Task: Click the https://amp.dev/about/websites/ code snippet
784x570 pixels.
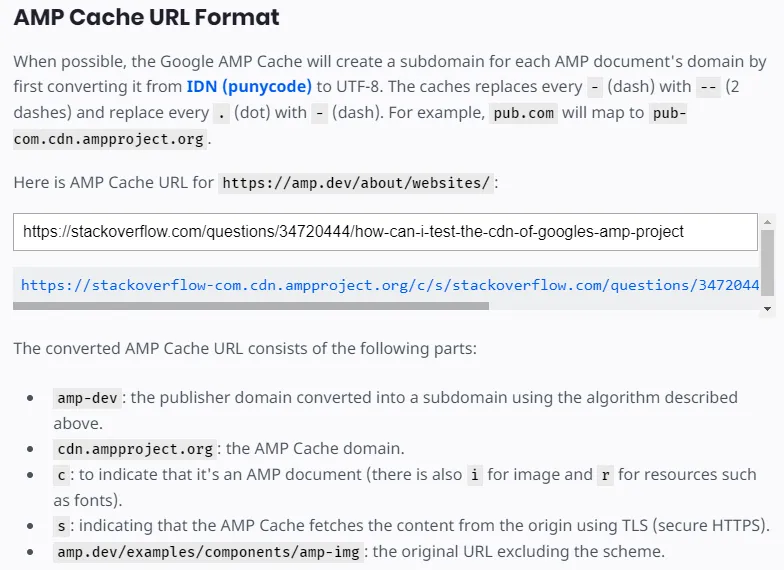Action: click(356, 183)
